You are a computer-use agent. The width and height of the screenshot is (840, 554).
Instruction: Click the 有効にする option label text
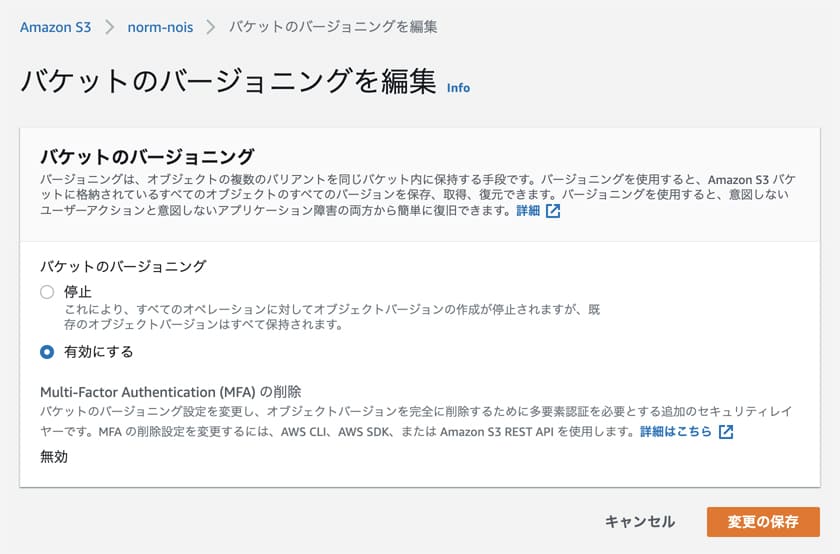pyautogui.click(x=98, y=352)
